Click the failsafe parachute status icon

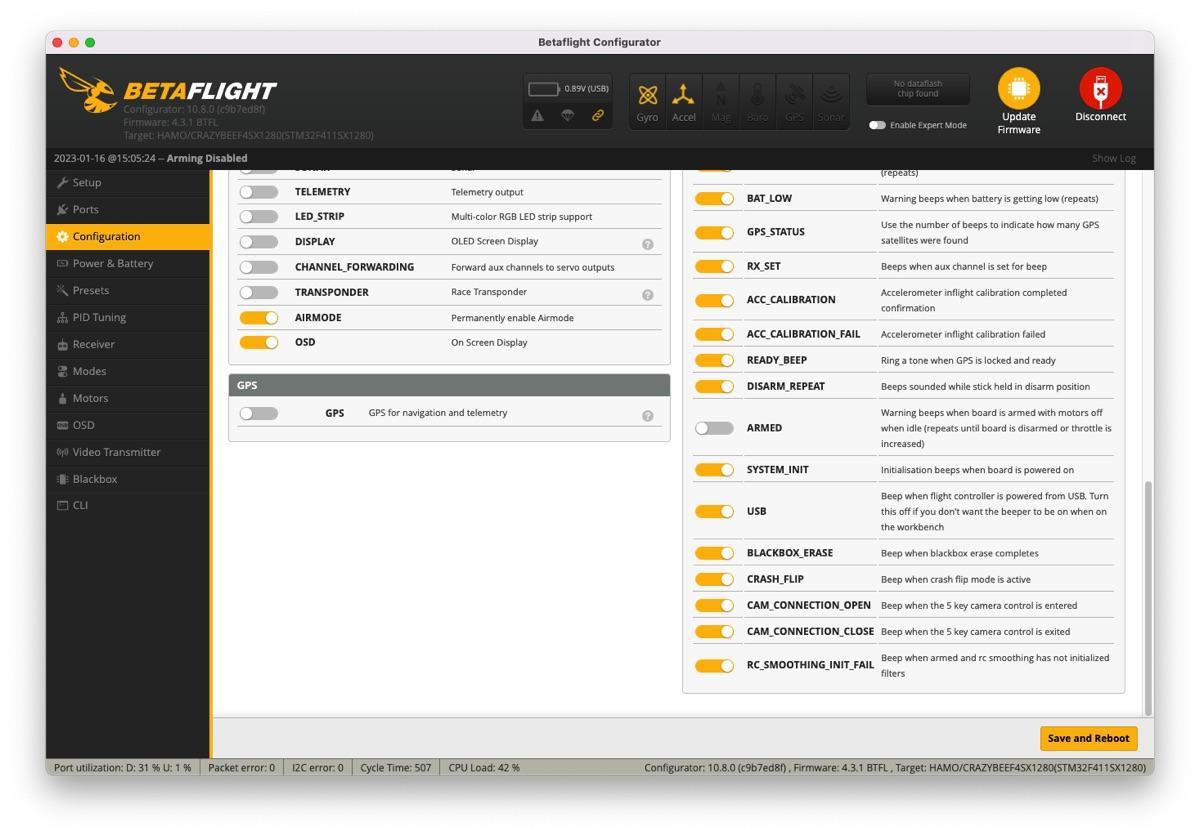pos(567,115)
